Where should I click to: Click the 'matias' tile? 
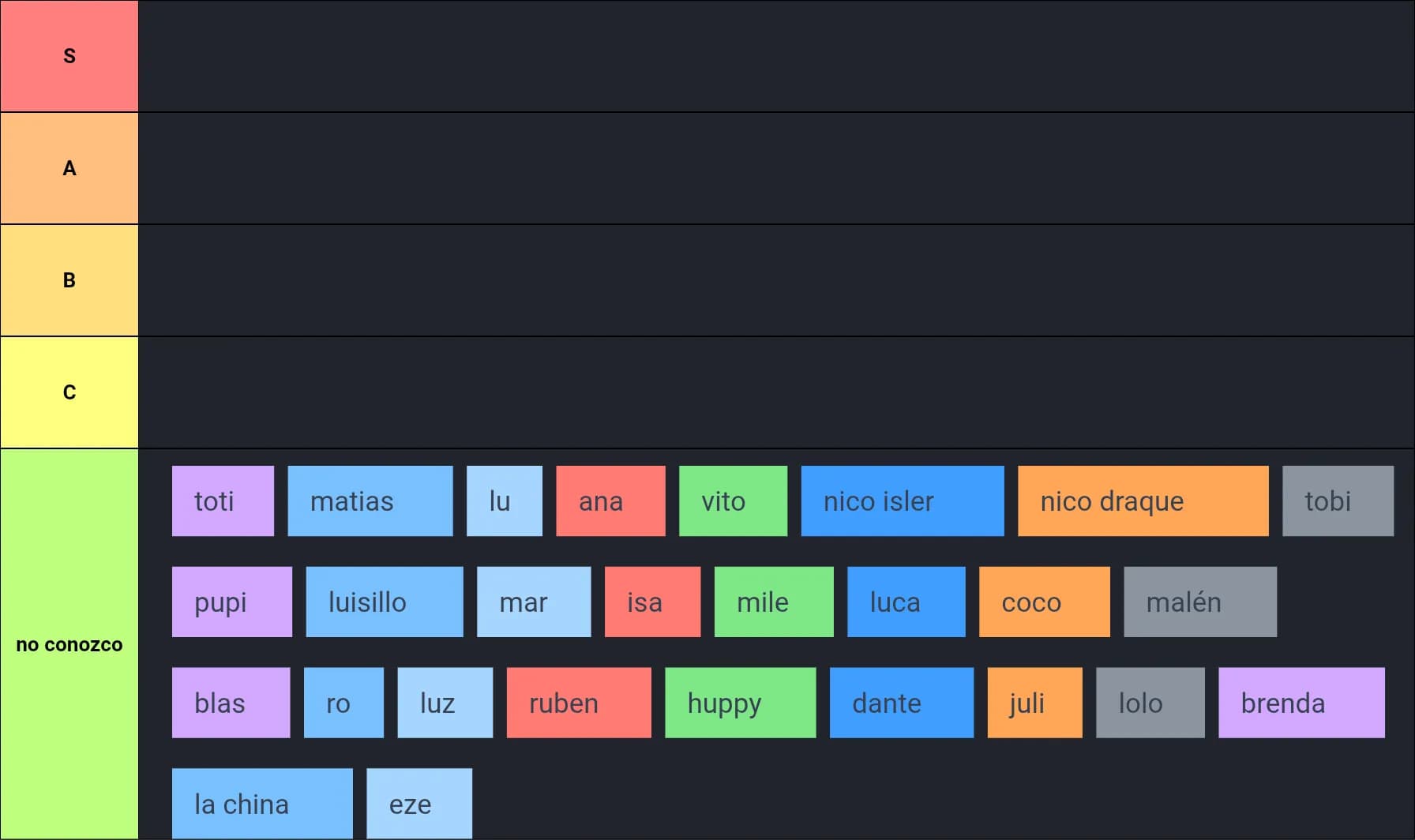(370, 501)
